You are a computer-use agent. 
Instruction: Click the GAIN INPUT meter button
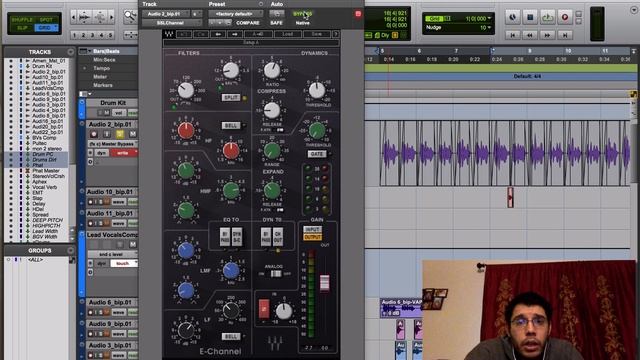tap(312, 230)
